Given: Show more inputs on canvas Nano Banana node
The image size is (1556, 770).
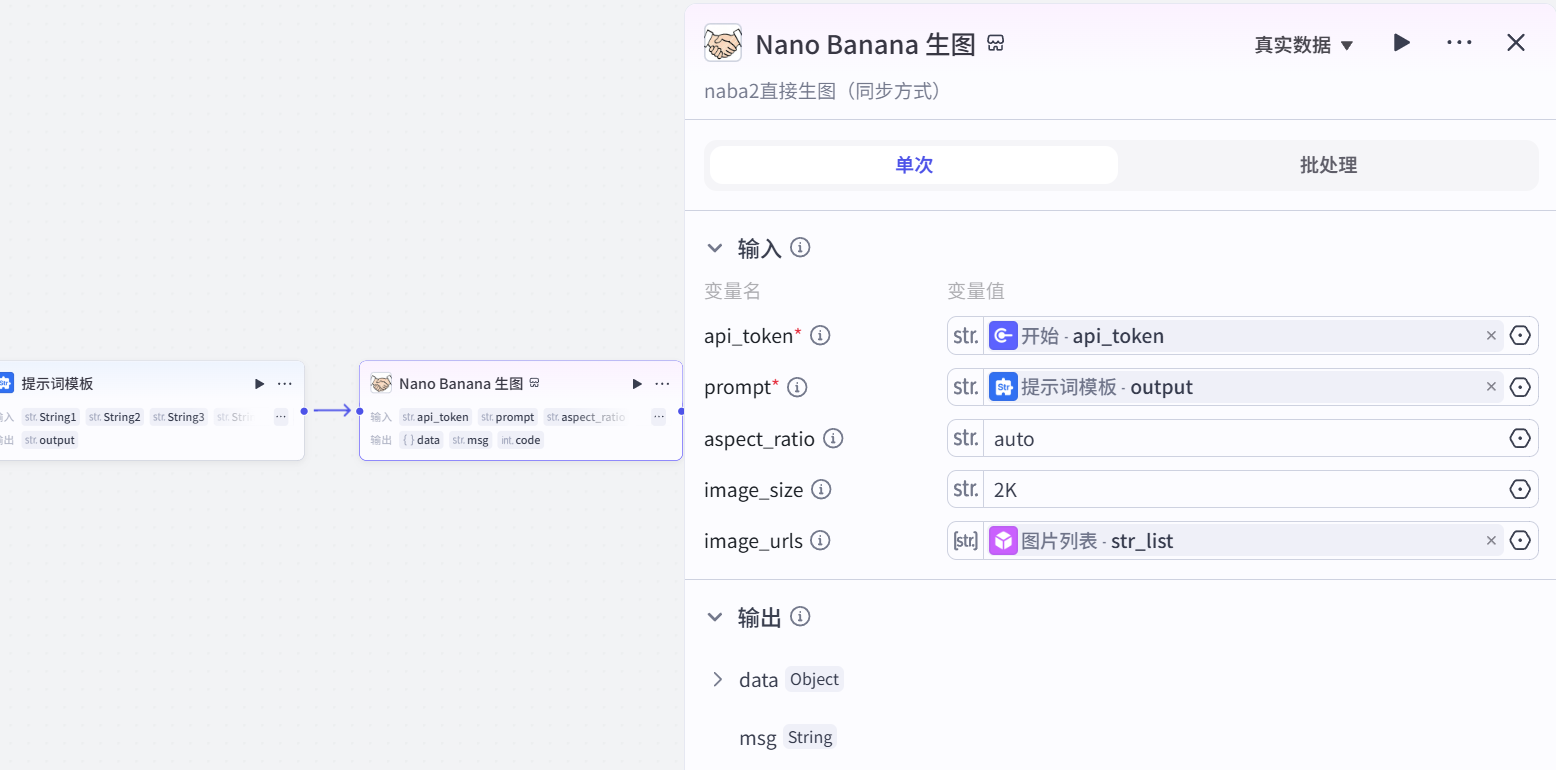Looking at the screenshot, I should 658,417.
